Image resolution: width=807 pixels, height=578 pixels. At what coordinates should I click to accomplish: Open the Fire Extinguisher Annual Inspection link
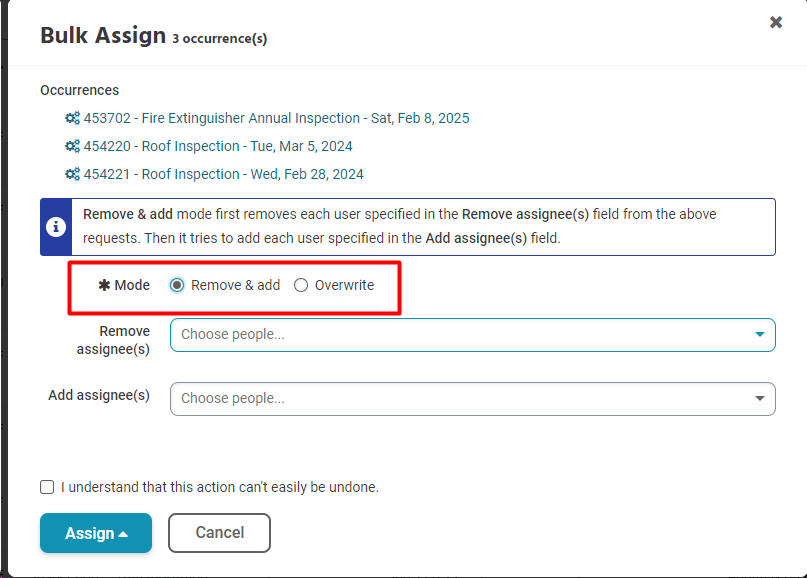point(276,118)
